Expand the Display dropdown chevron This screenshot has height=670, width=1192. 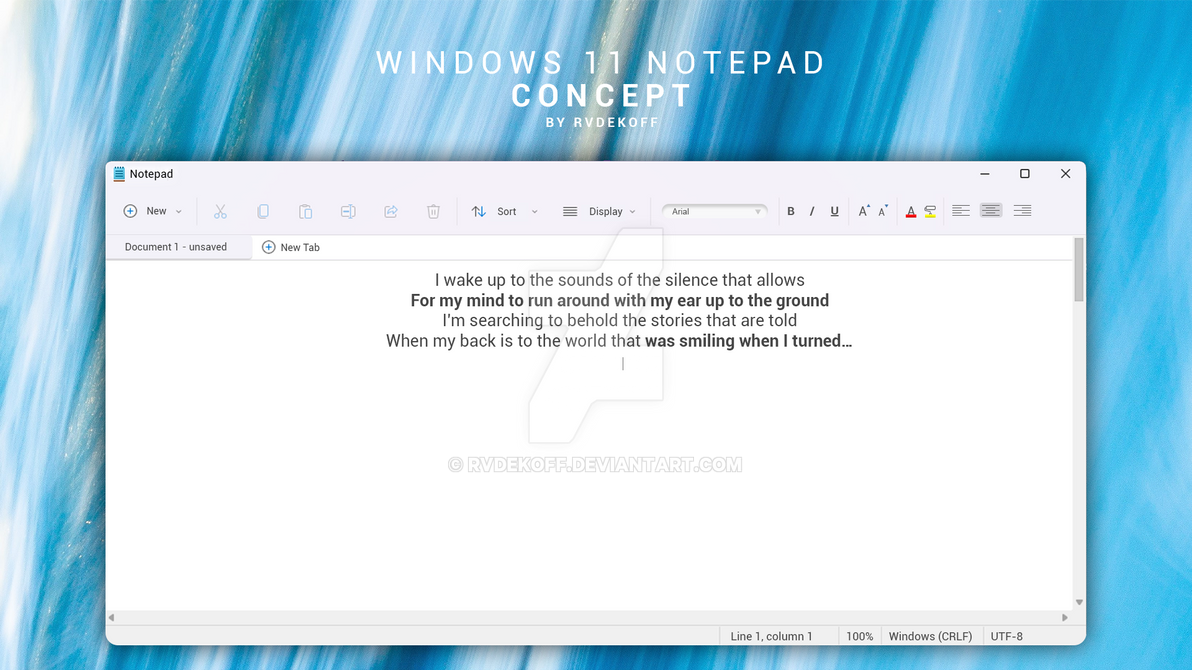point(632,212)
